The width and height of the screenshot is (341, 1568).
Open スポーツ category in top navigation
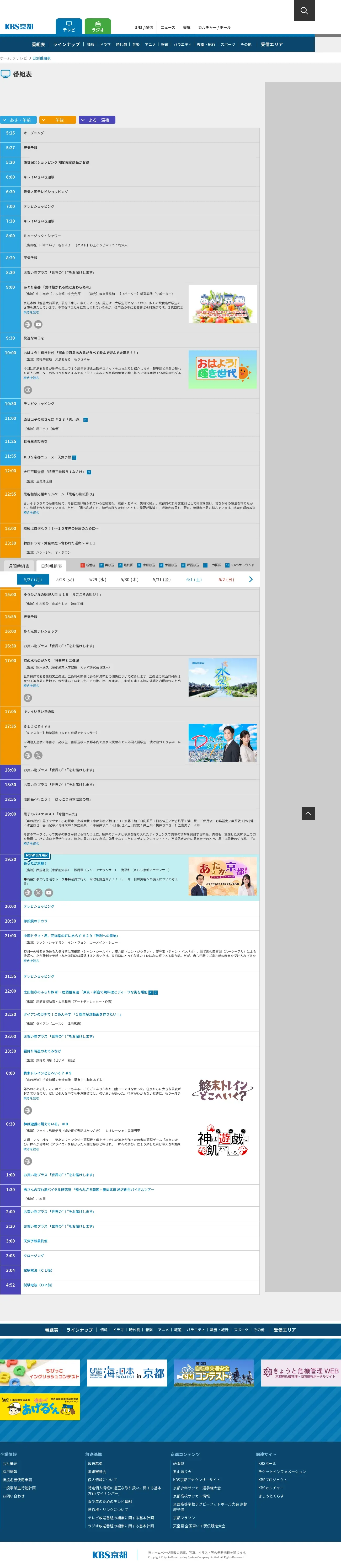(228, 44)
